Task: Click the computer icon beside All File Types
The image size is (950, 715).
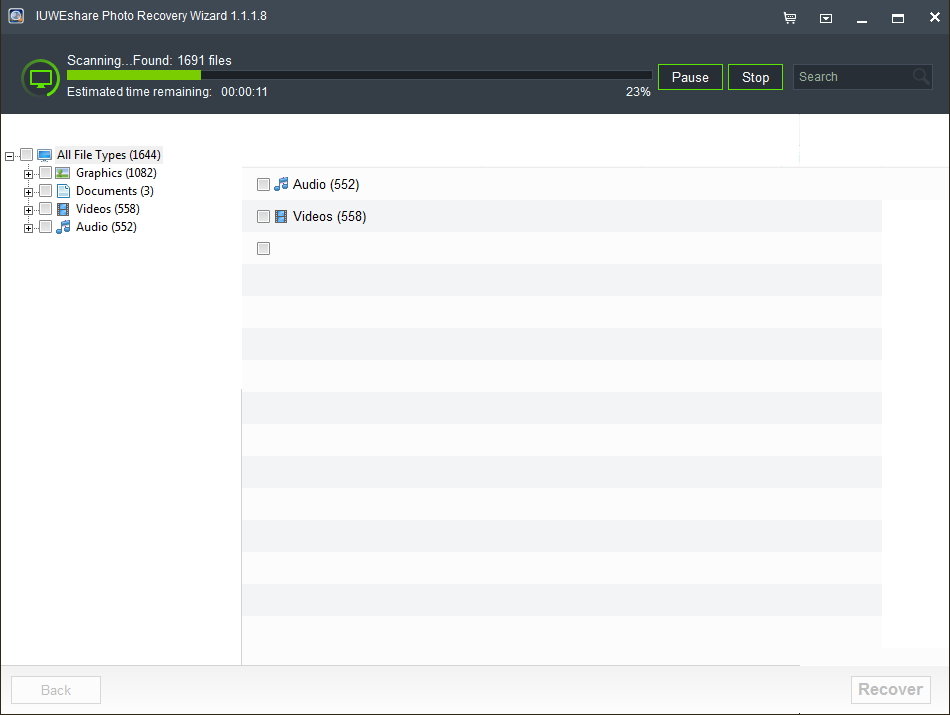Action: [44, 155]
